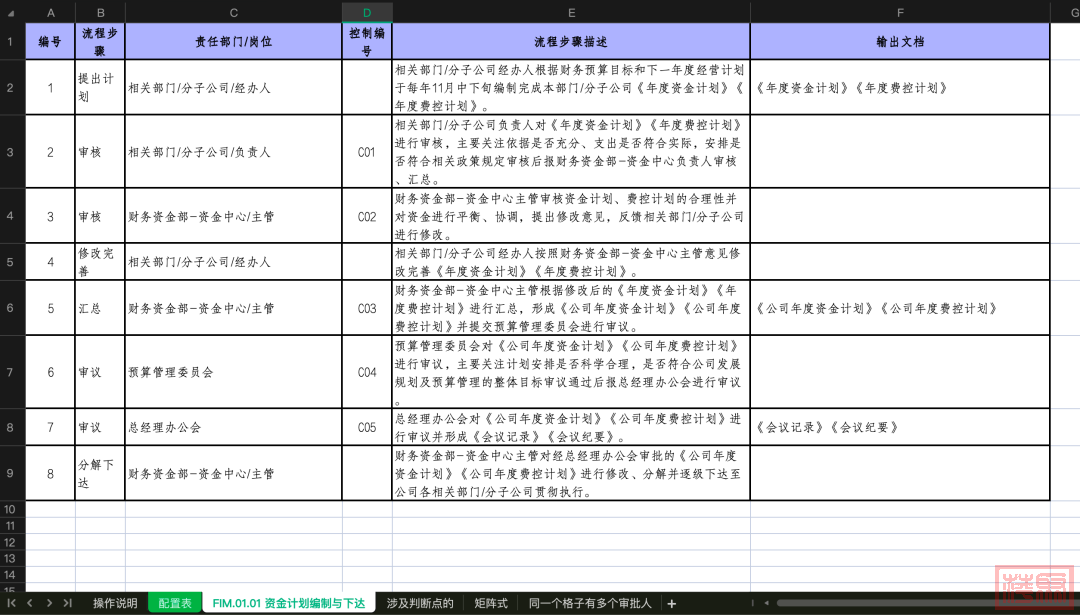Select column E header
The height and width of the screenshot is (615, 1080).
pyautogui.click(x=571, y=12)
